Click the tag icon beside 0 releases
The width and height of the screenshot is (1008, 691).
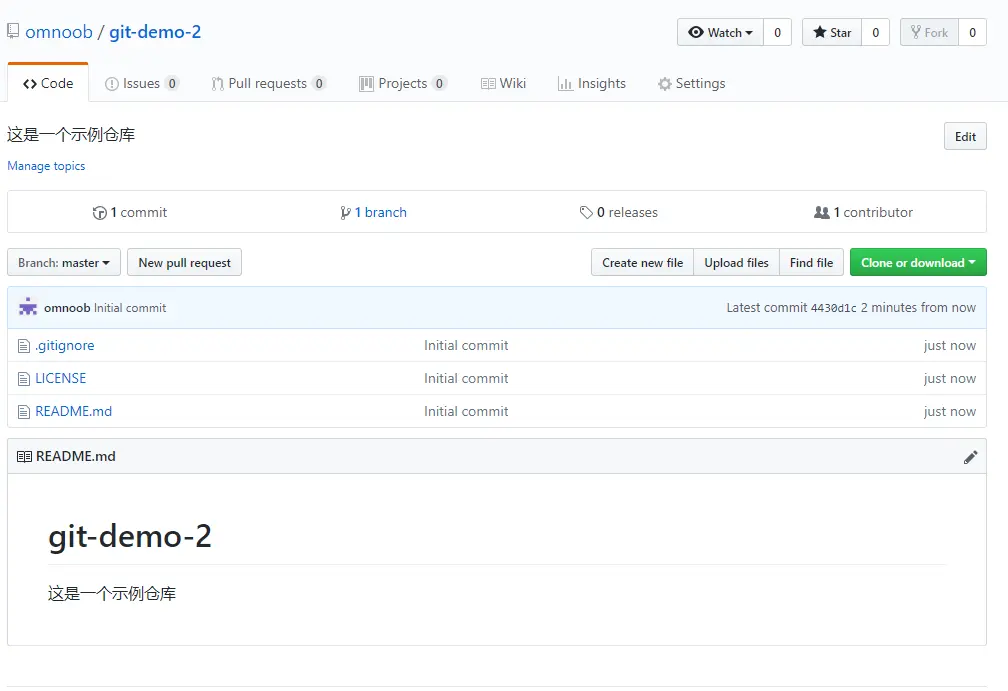(586, 212)
